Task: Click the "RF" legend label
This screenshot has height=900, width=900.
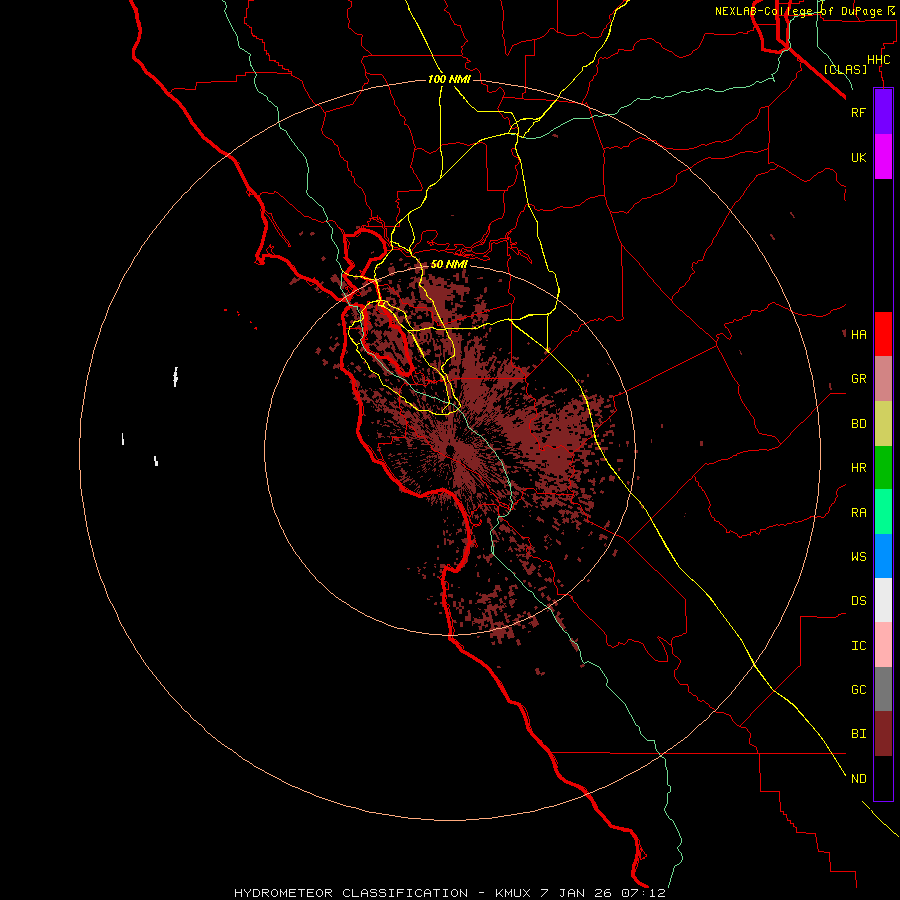Action: tap(858, 112)
